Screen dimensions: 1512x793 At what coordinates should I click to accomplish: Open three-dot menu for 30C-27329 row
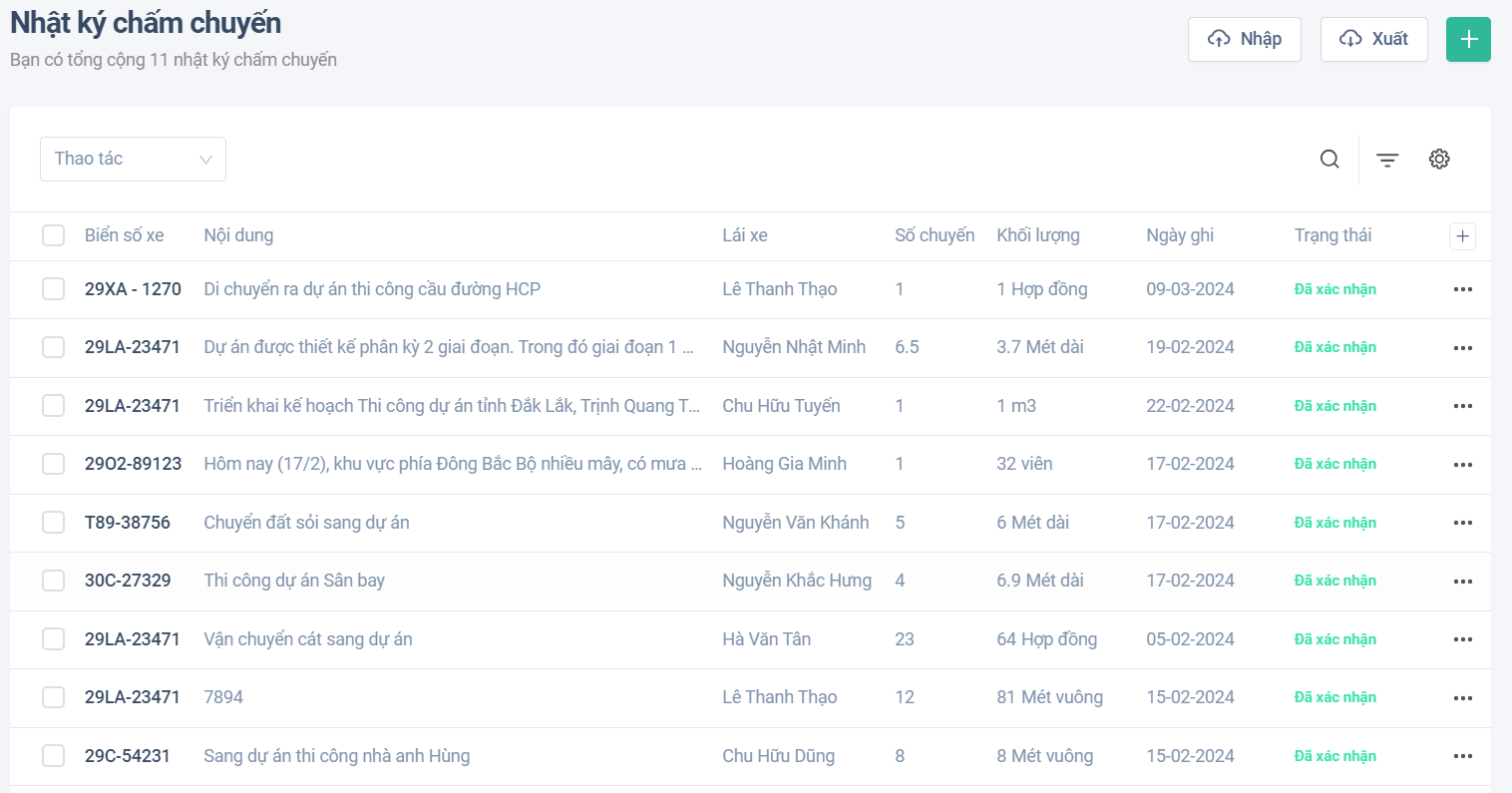1463,582
